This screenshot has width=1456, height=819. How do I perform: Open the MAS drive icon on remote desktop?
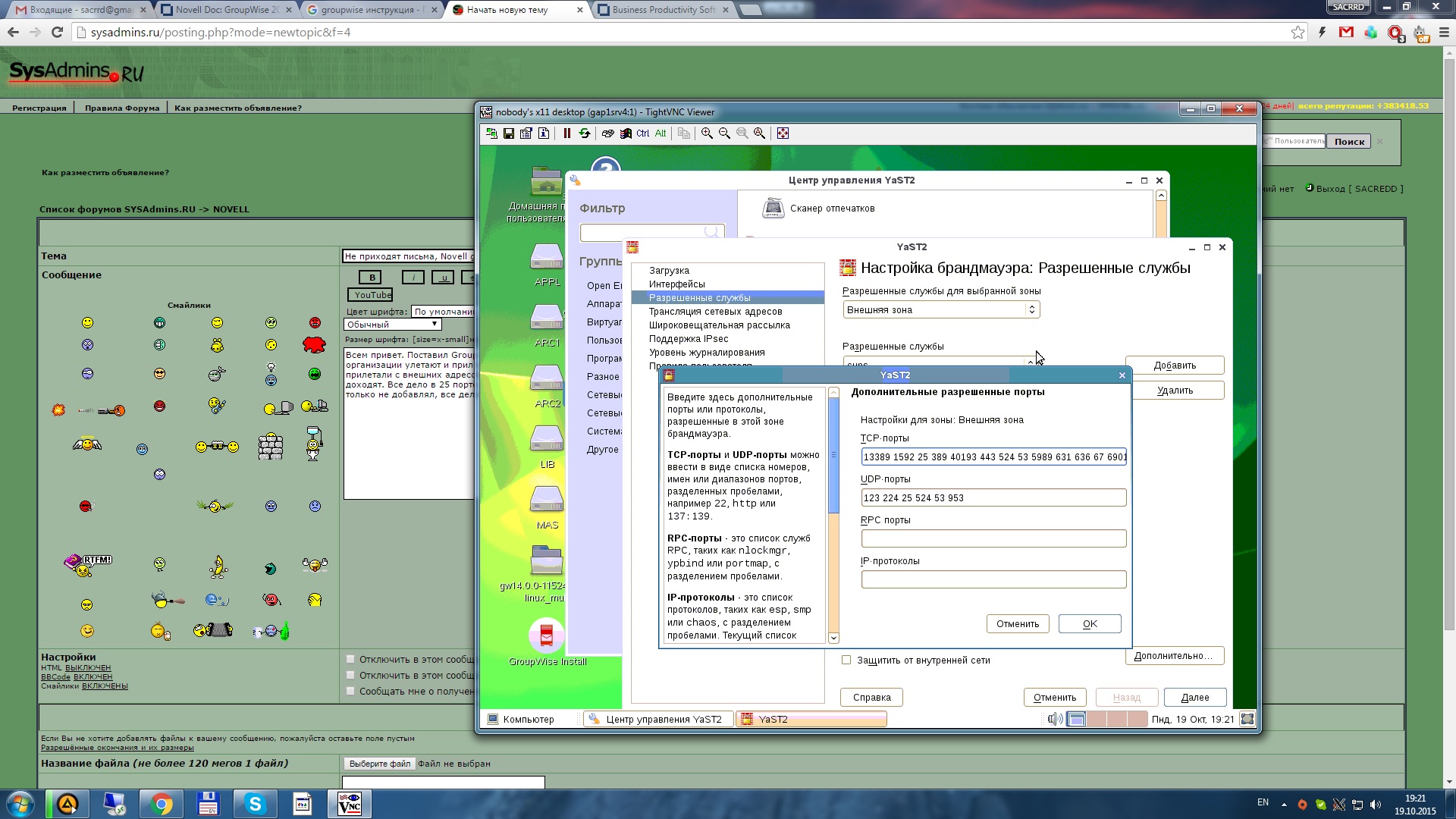[x=547, y=508]
